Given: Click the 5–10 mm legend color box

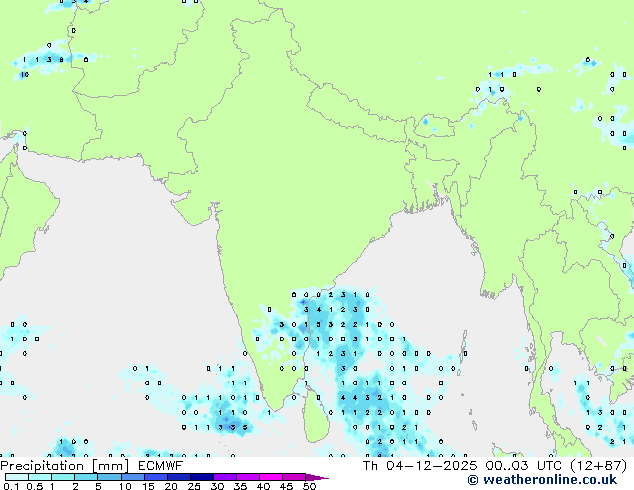Looking at the screenshot, I should [x=109, y=477].
